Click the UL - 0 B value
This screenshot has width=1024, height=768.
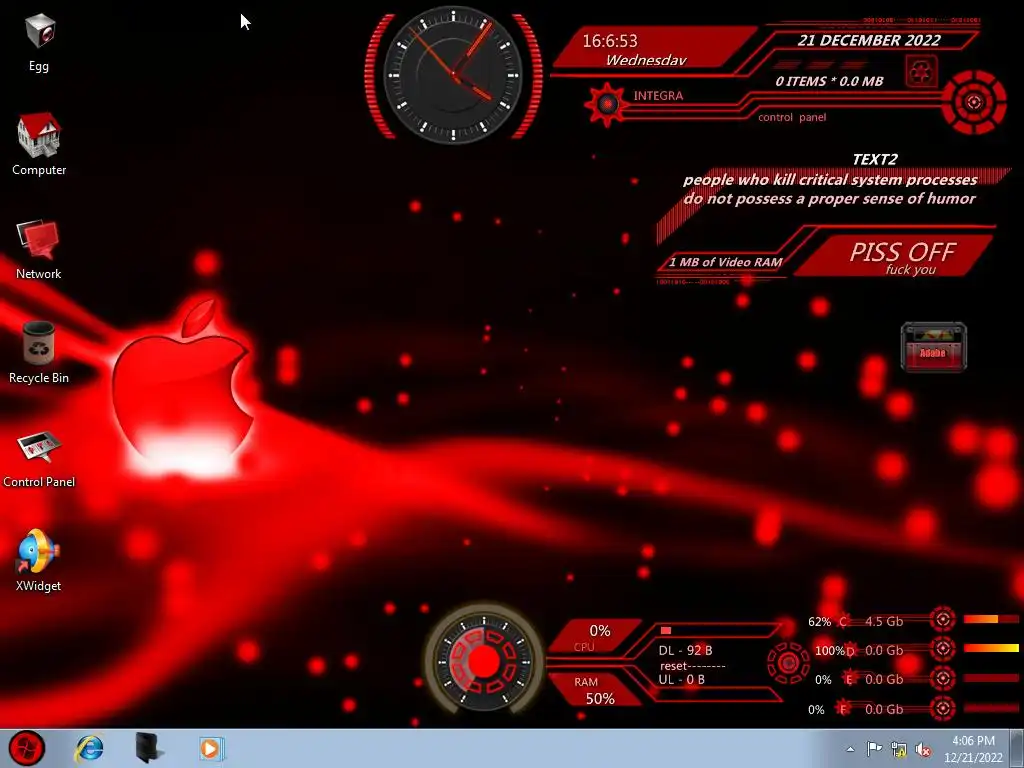click(681, 680)
